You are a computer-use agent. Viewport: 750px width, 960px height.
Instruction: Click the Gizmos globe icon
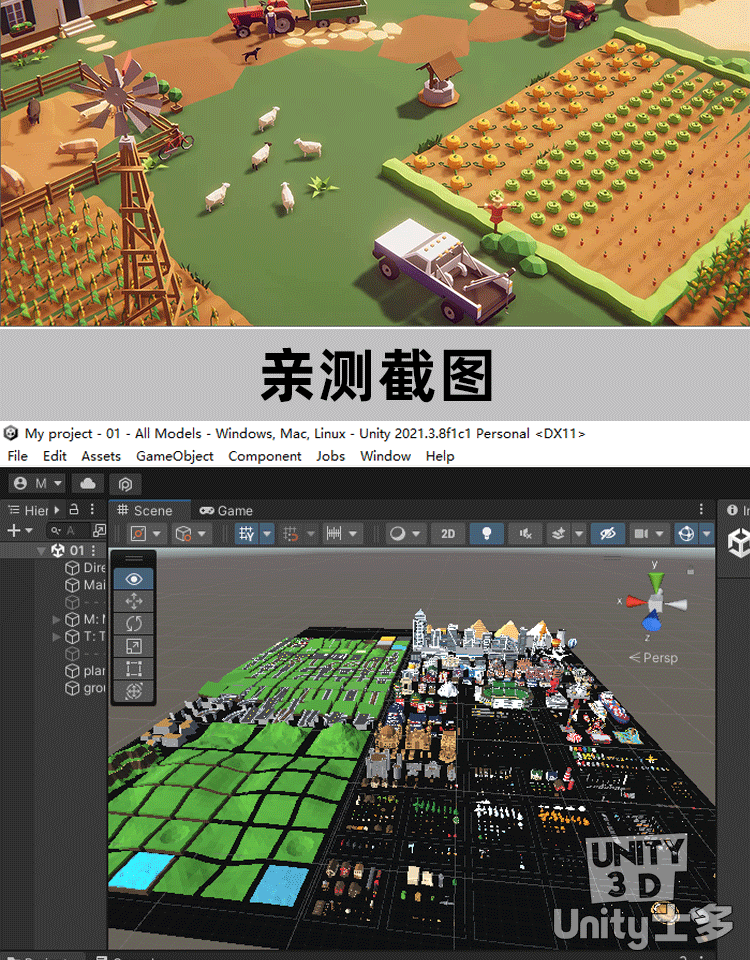click(x=686, y=534)
